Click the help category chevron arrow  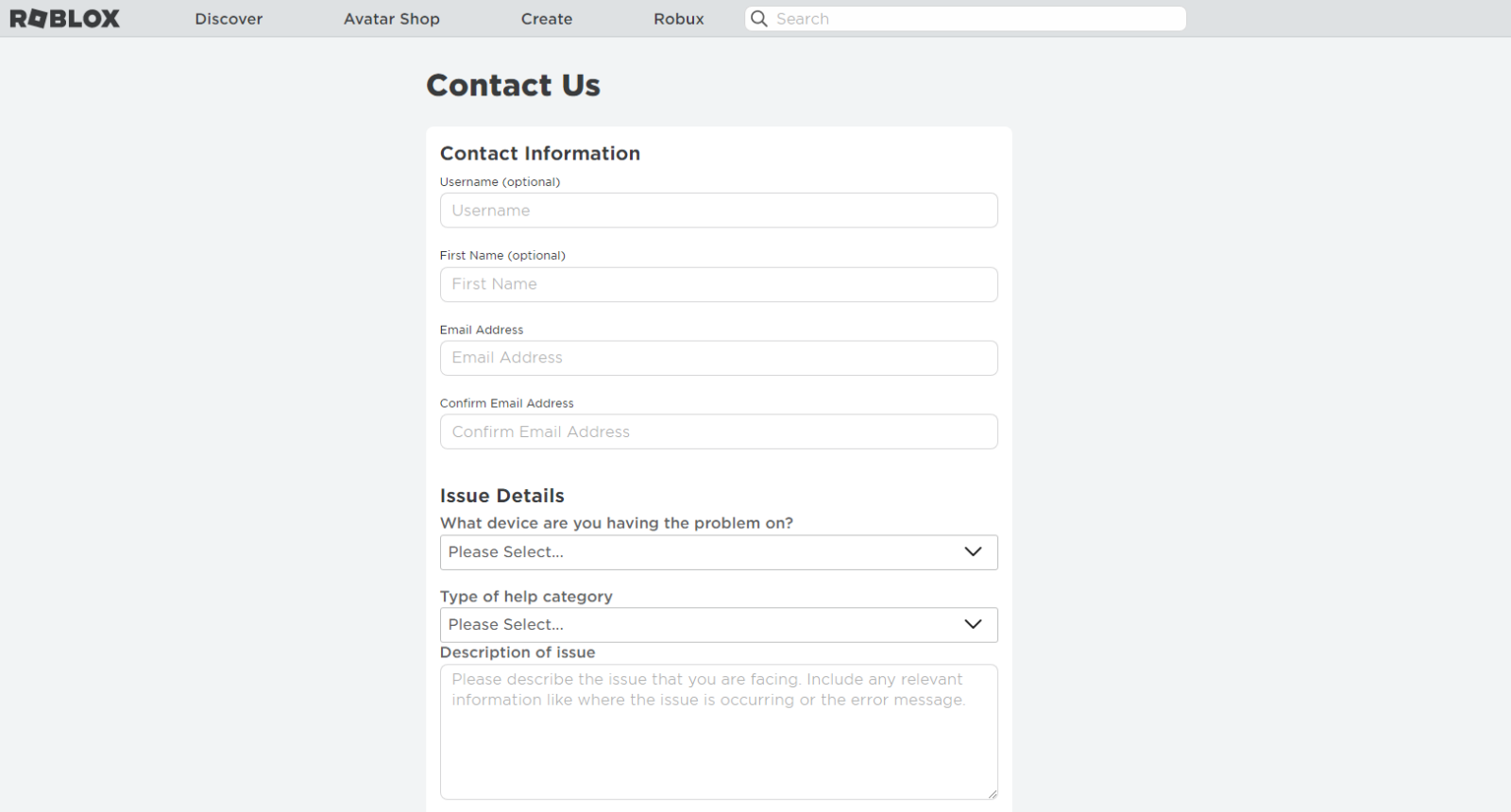(x=973, y=625)
